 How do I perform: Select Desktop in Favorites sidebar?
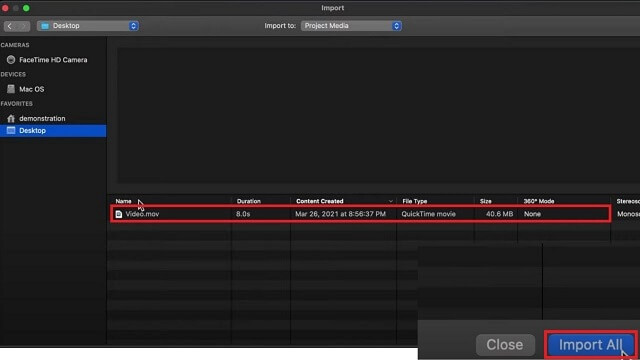pos(53,131)
